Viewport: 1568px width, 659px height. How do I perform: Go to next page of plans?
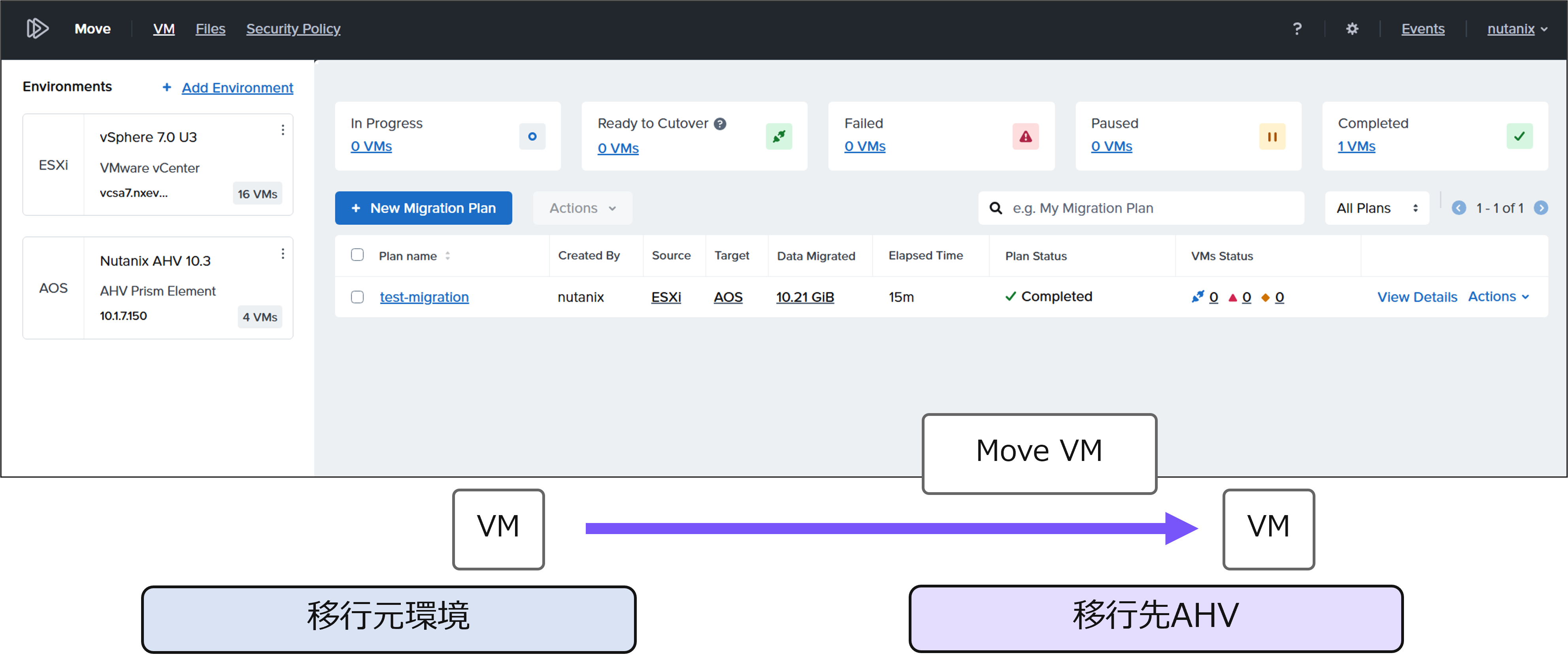[1541, 208]
